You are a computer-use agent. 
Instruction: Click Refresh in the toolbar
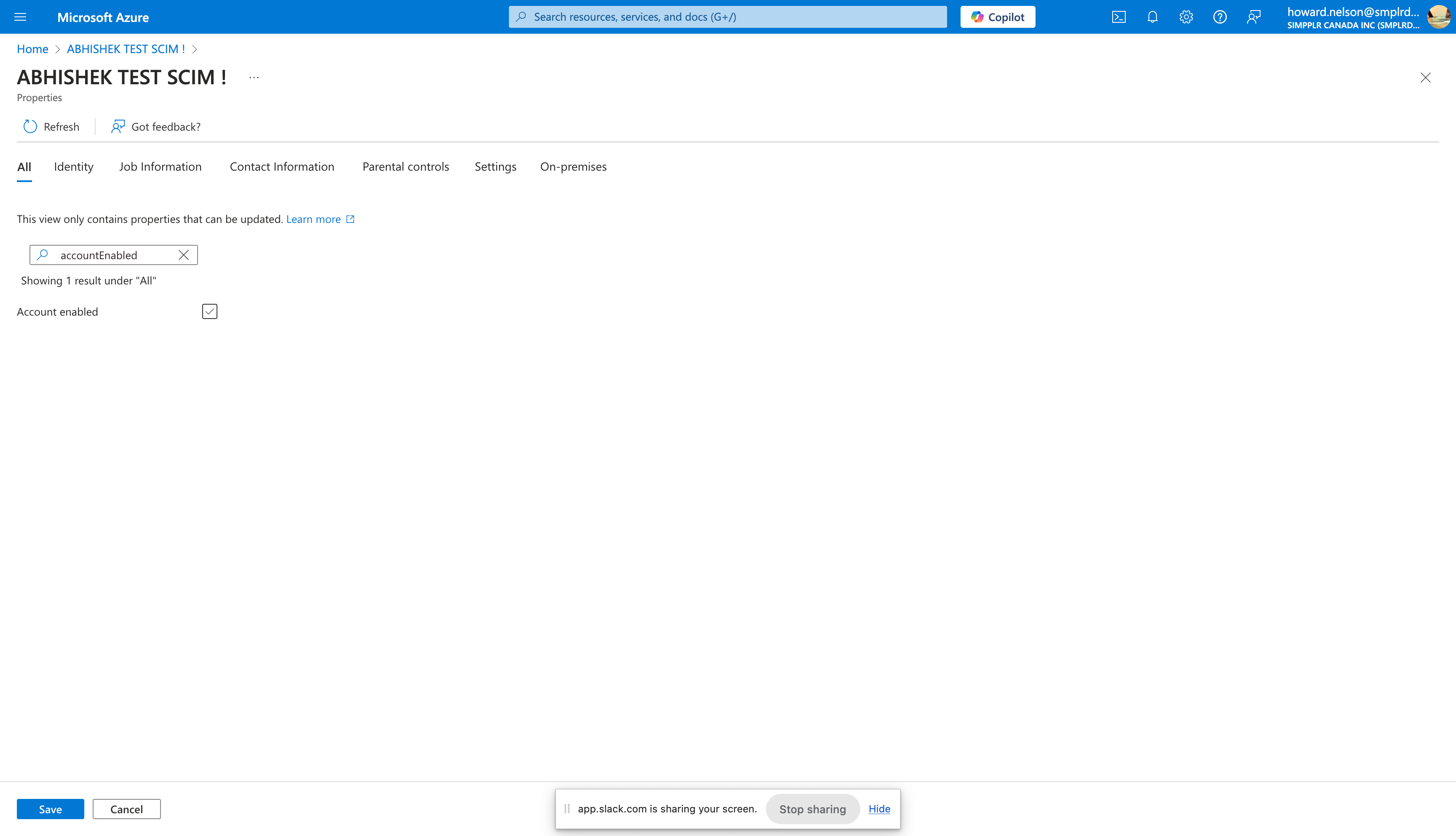point(51,126)
